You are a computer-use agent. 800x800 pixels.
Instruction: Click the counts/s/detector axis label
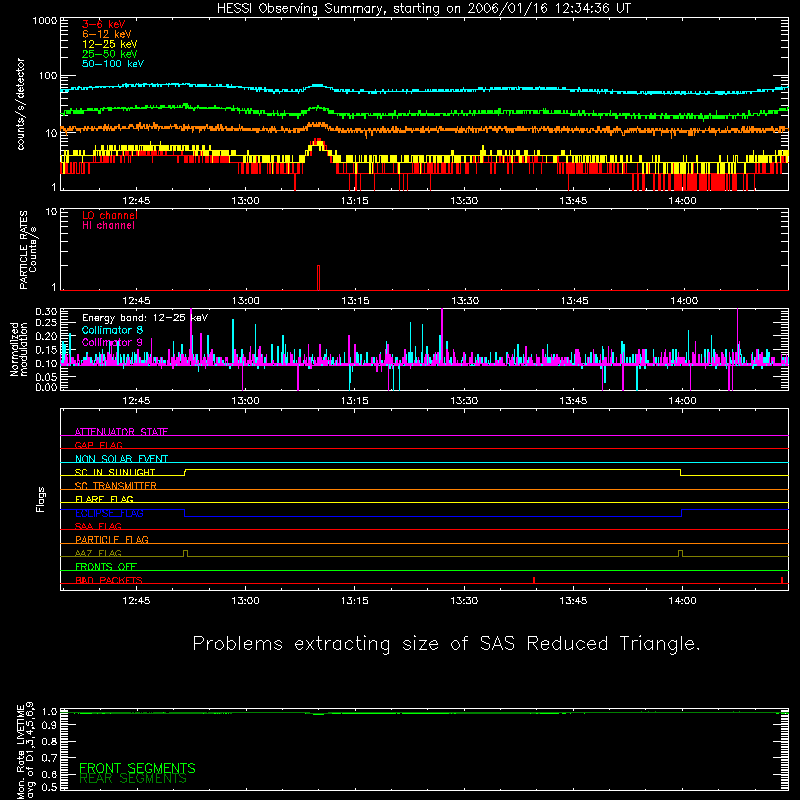[x=20, y=104]
